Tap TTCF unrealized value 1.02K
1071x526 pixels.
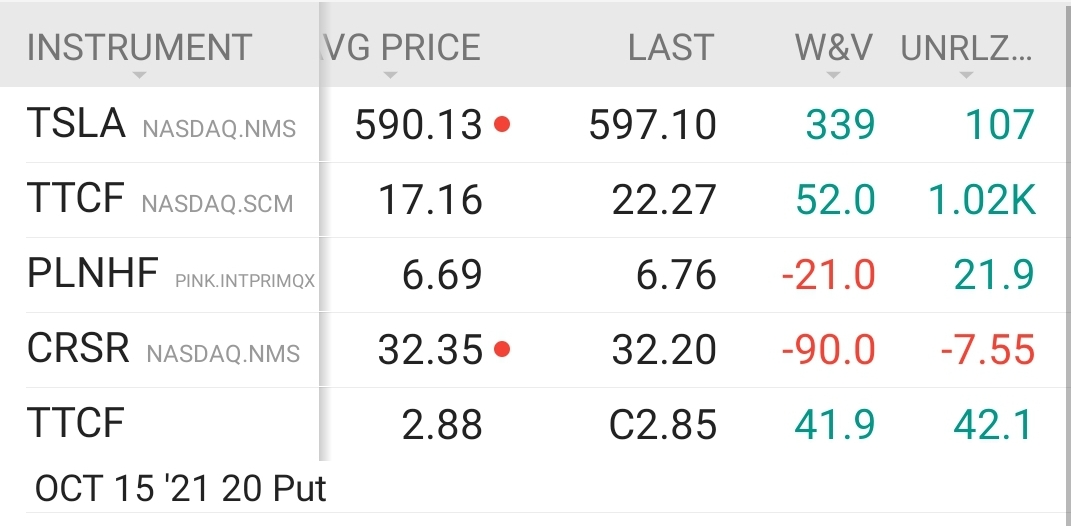click(x=980, y=200)
